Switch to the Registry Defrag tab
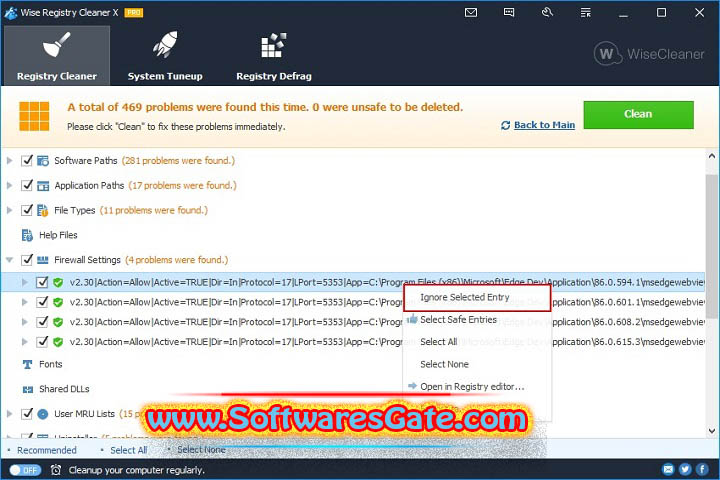 pyautogui.click(x=274, y=56)
